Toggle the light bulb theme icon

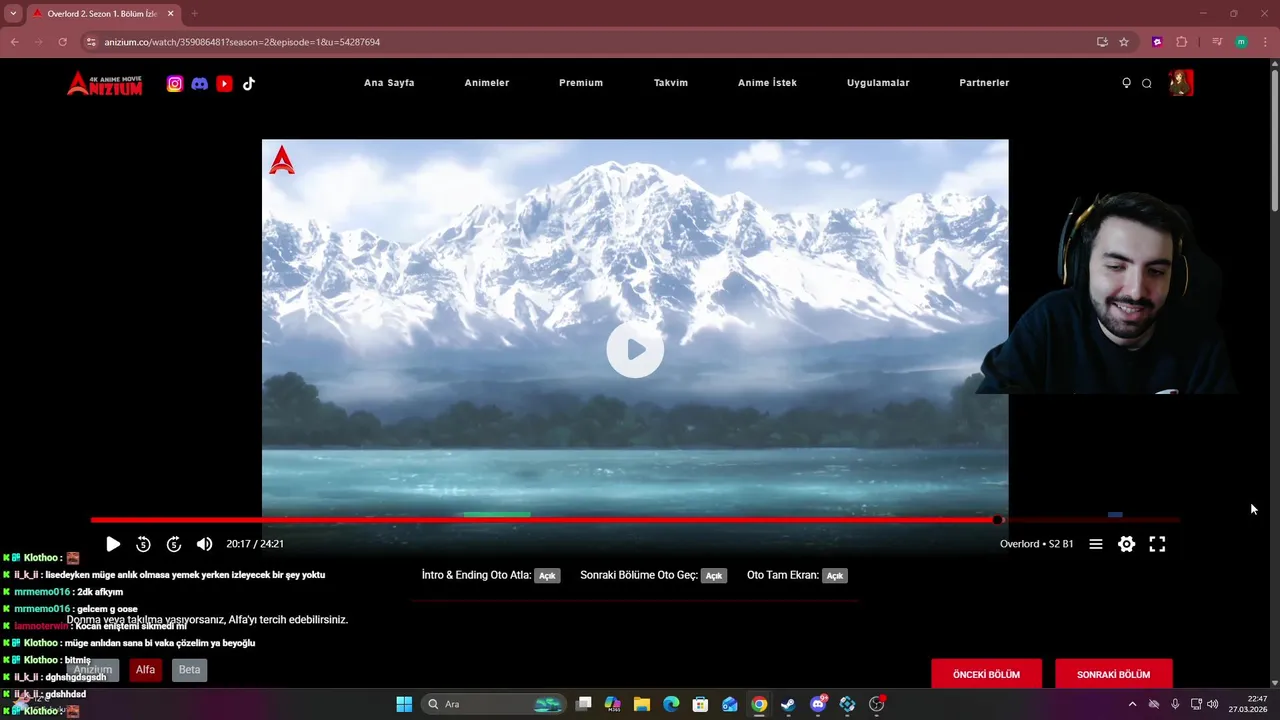pyautogui.click(x=1126, y=83)
